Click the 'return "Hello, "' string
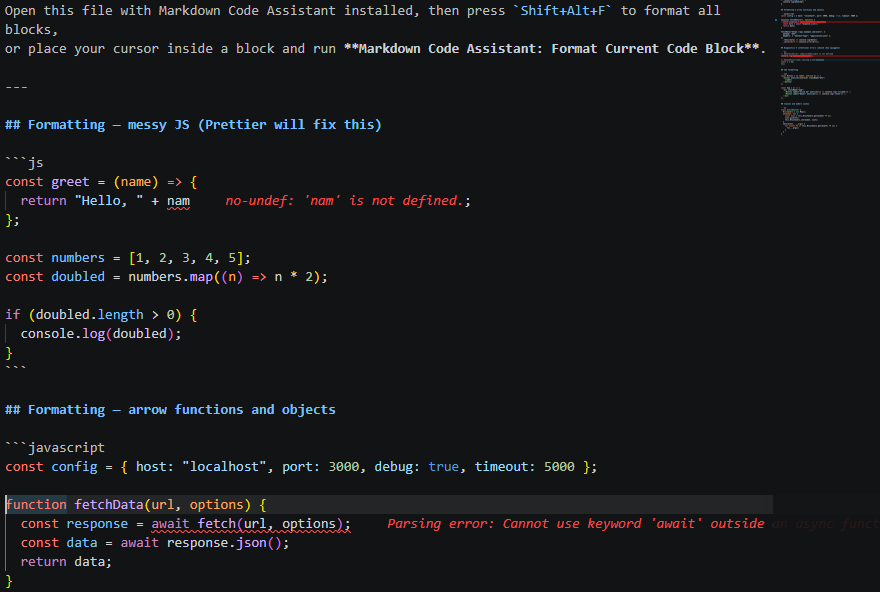Viewport: 880px width, 592px height. click(x=82, y=201)
